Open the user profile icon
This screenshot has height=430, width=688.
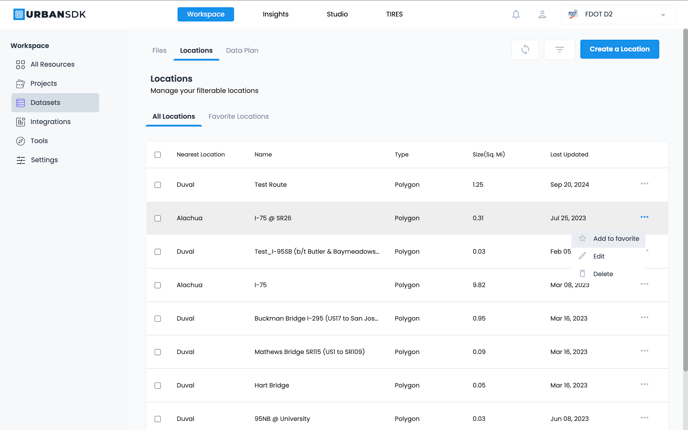click(542, 14)
